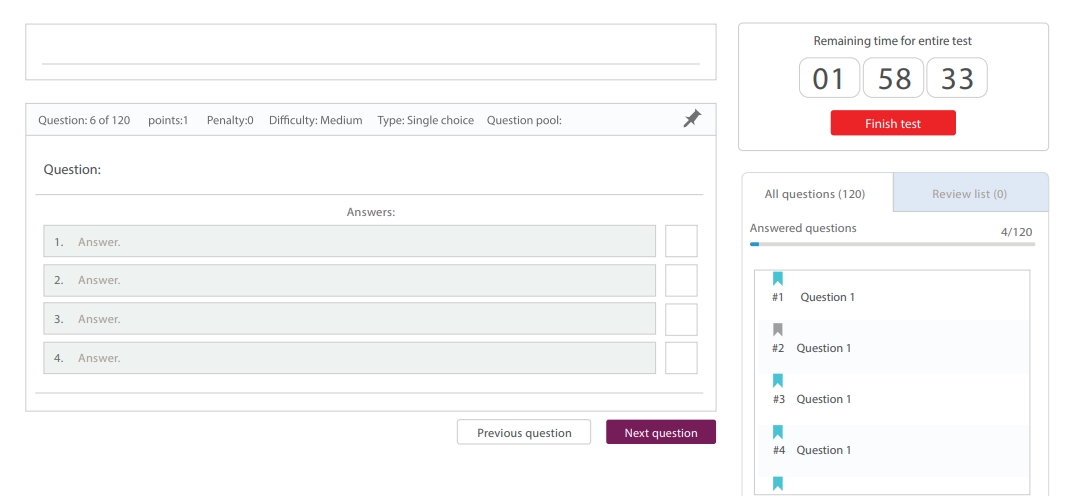Pin the current question with pushpin icon
The height and width of the screenshot is (496, 1081).
pos(692,119)
